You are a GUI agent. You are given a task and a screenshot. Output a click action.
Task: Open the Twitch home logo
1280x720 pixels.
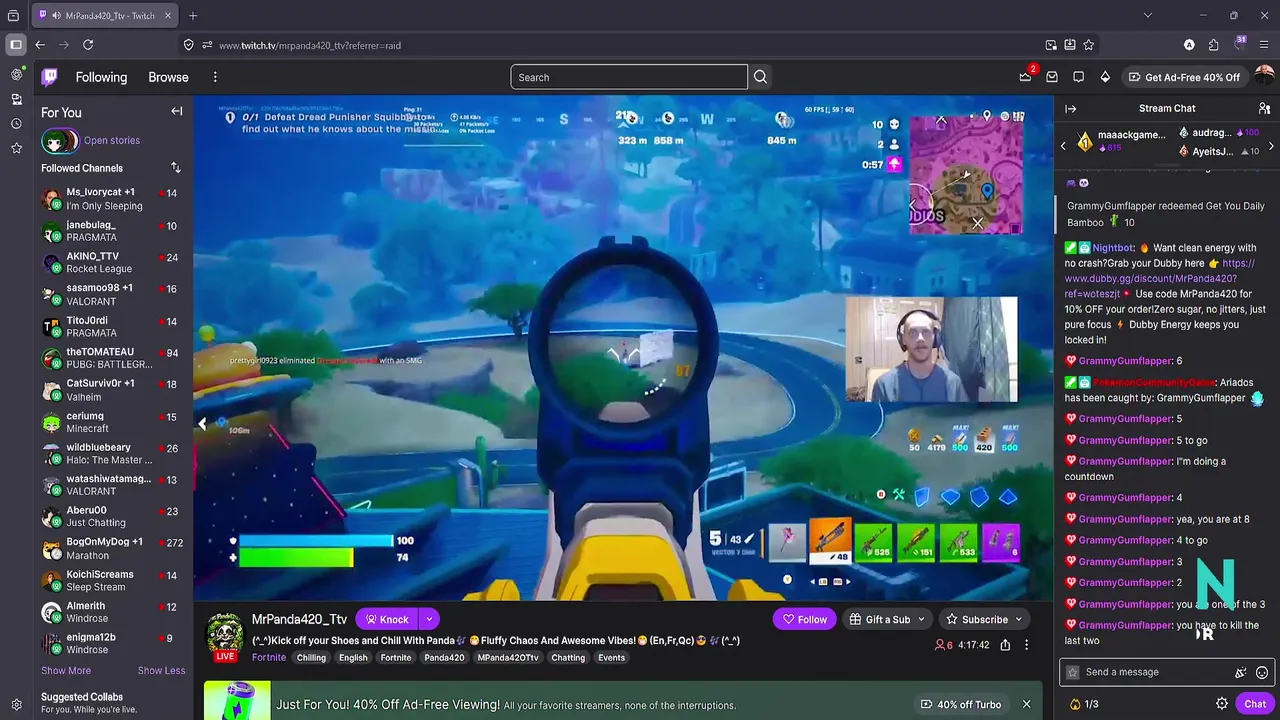click(x=49, y=77)
